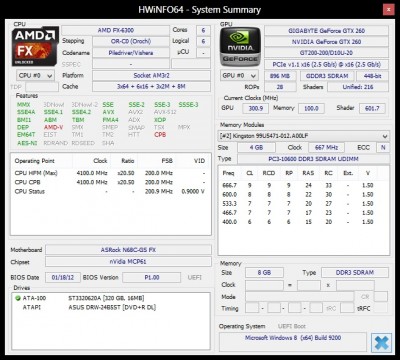Click the DDR3 SDRAM memory type field
The width and height of the screenshot is (400, 360).
click(x=355, y=273)
